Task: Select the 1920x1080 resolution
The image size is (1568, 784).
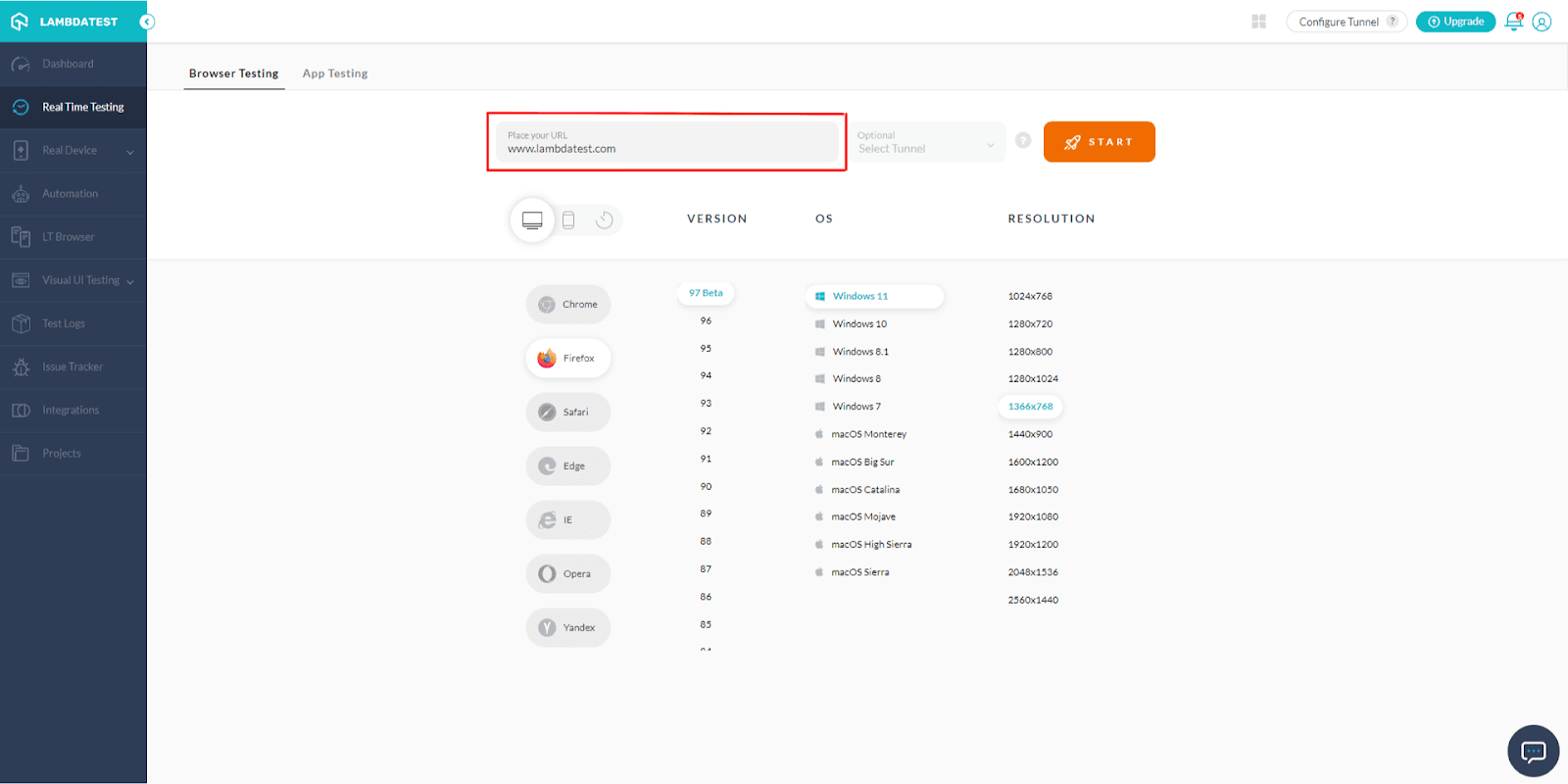Action: pyautogui.click(x=1033, y=517)
